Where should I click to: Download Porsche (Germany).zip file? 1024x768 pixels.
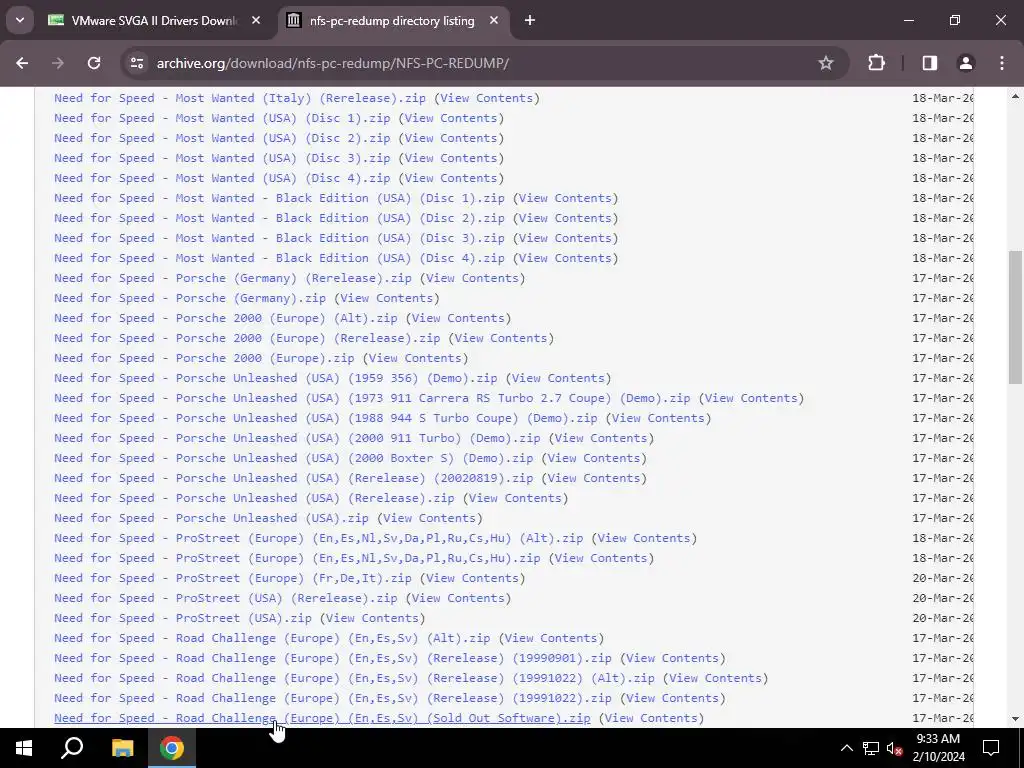[x=190, y=298]
